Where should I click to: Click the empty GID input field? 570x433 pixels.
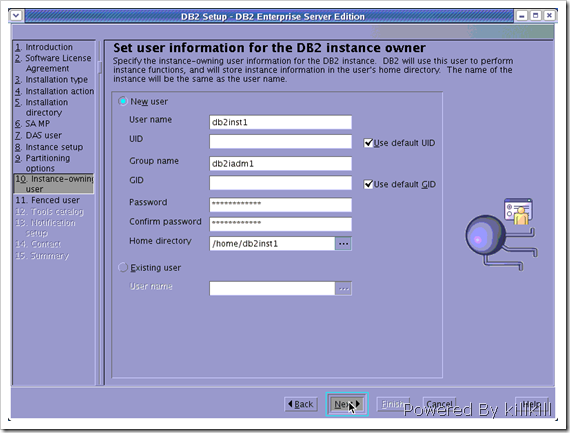281,183
